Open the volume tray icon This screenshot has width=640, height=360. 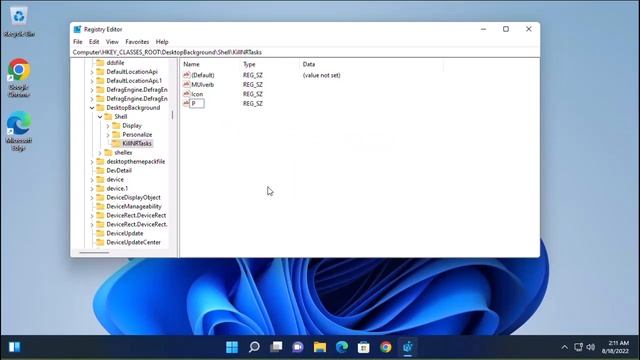tap(591, 347)
